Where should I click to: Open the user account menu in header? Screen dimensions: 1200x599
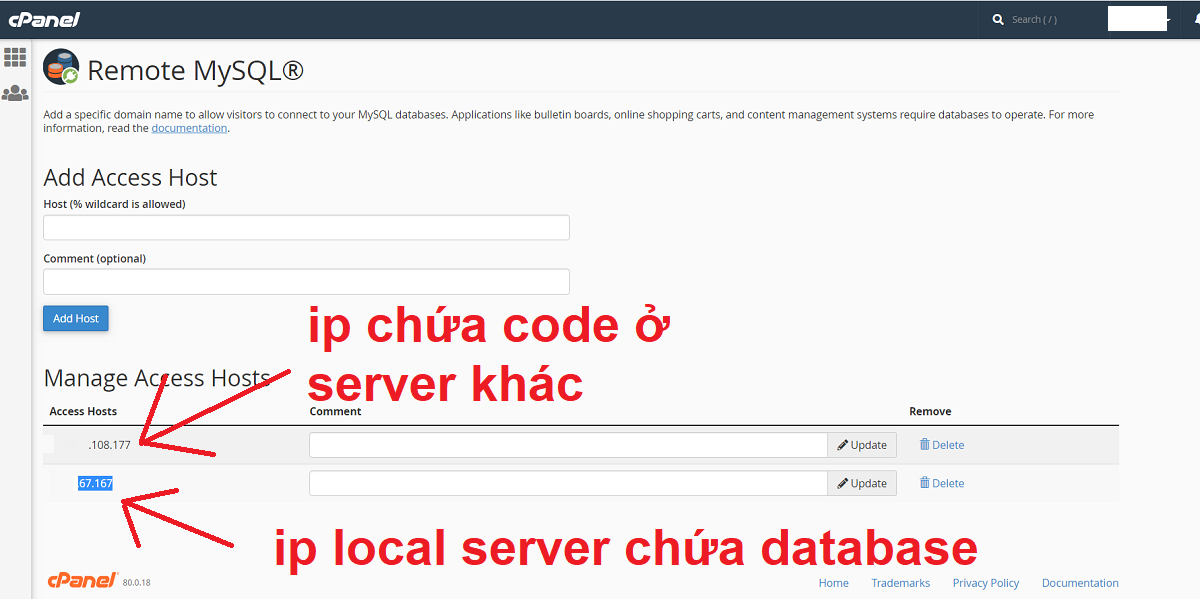pos(1139,19)
